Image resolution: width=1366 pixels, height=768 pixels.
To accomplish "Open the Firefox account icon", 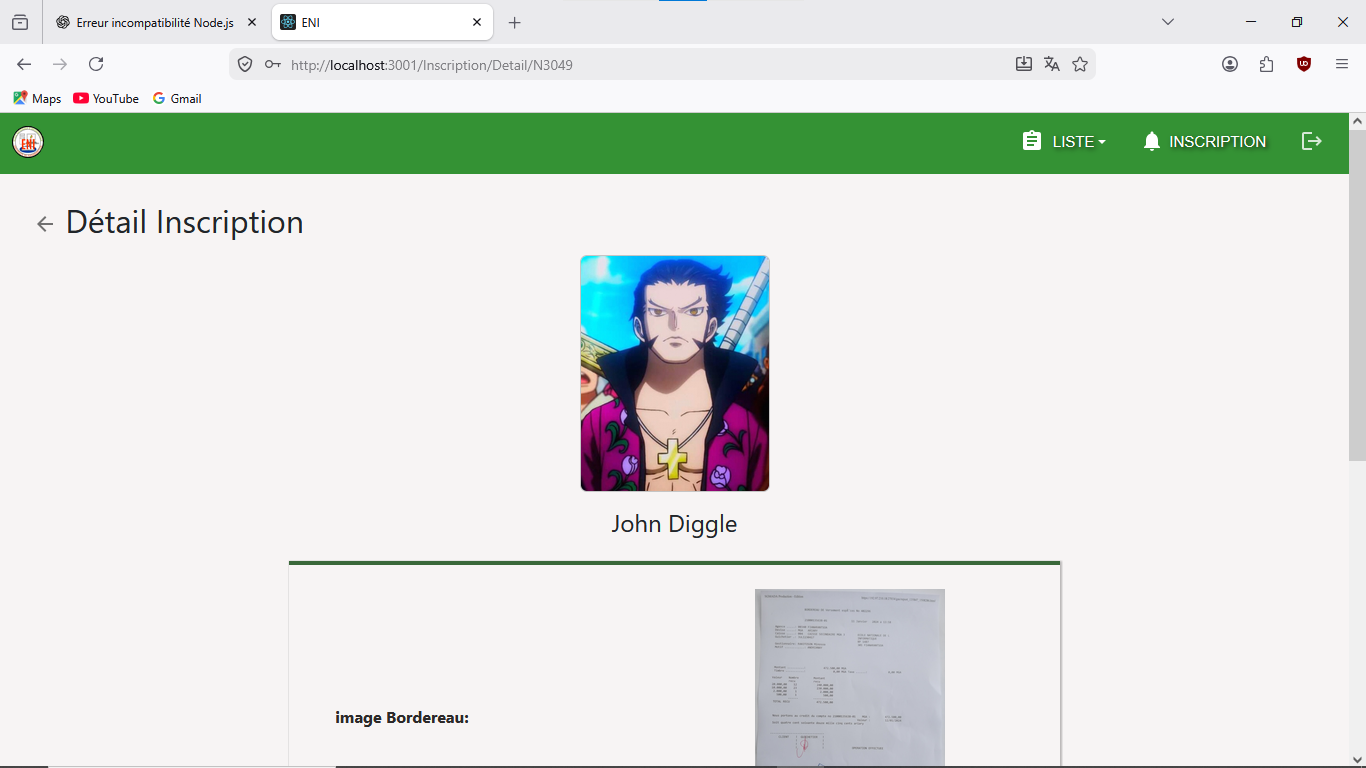I will point(1230,64).
